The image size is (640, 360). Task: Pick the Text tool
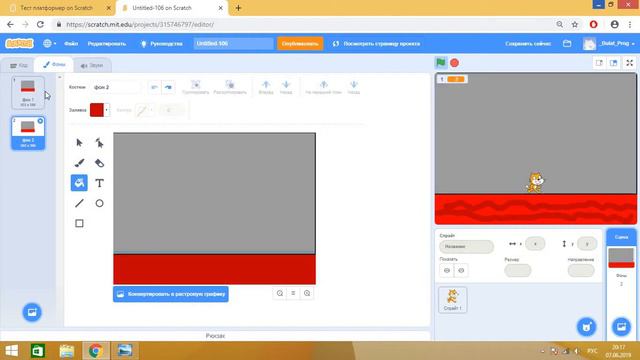pos(99,183)
